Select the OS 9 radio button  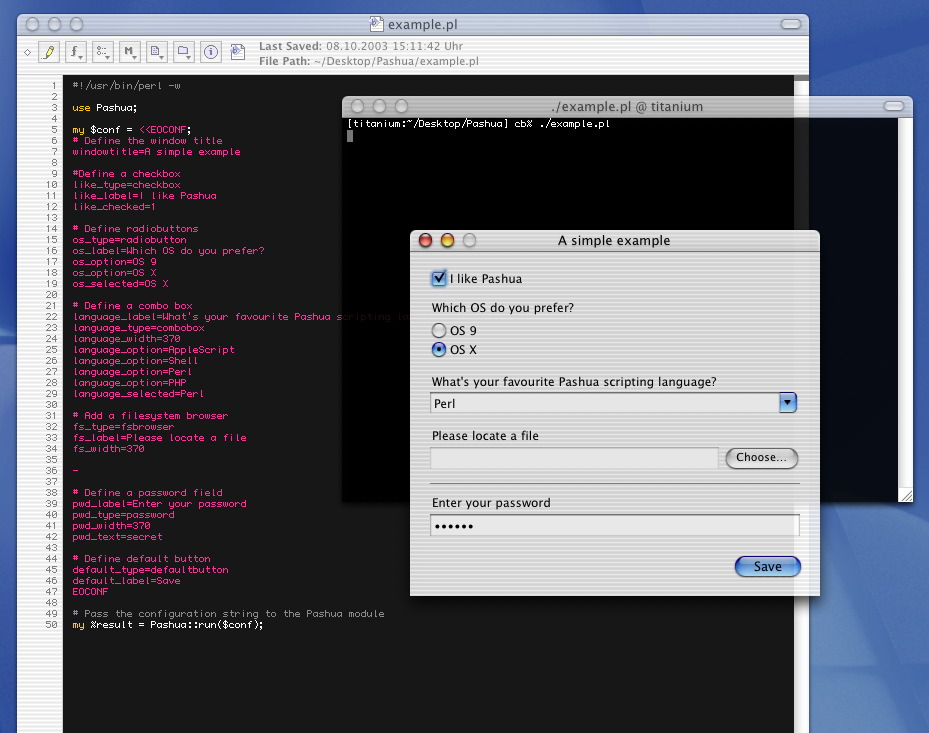click(x=438, y=330)
